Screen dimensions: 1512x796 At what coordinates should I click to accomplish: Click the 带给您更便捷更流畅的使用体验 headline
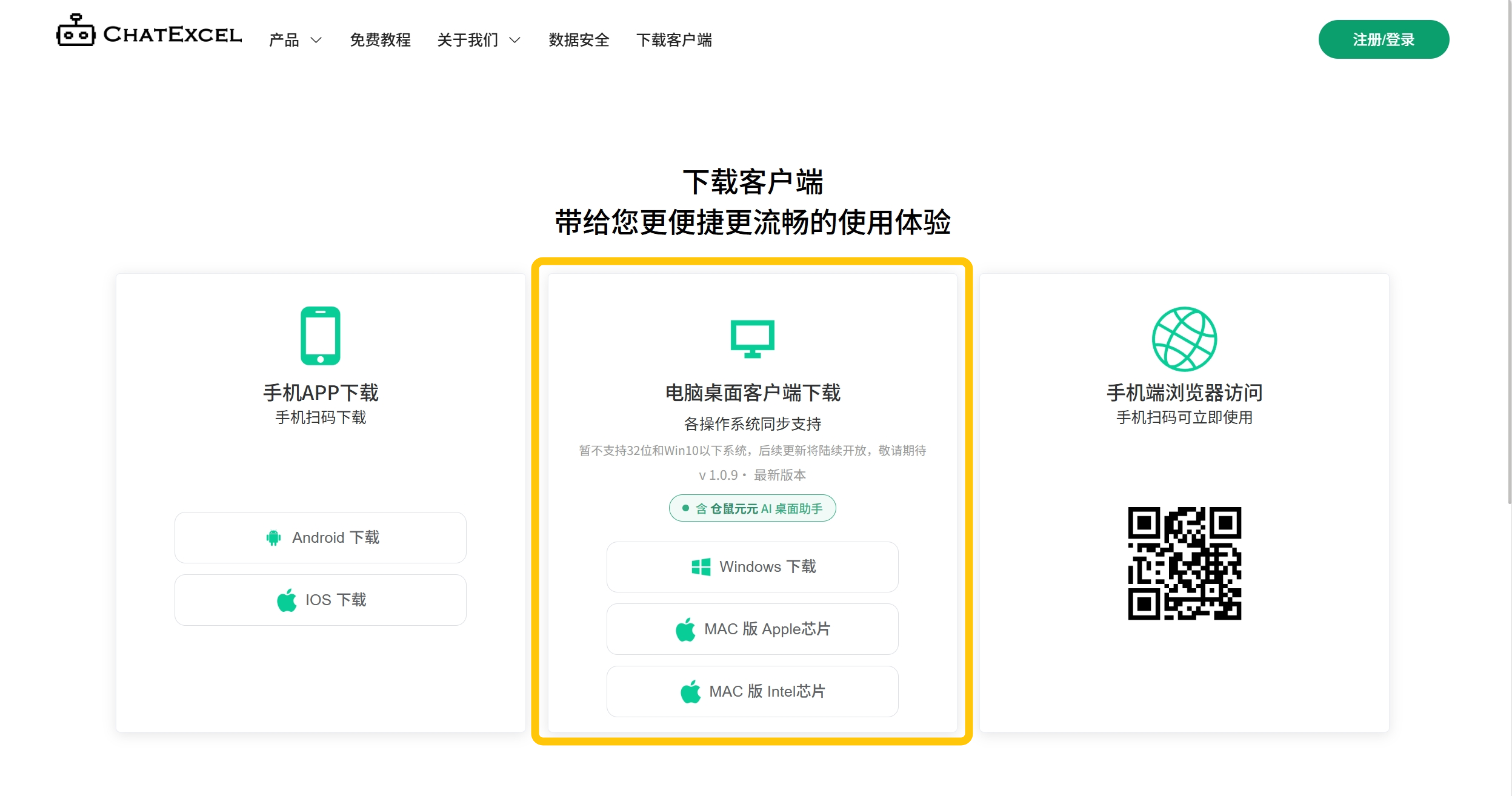pyautogui.click(x=753, y=222)
